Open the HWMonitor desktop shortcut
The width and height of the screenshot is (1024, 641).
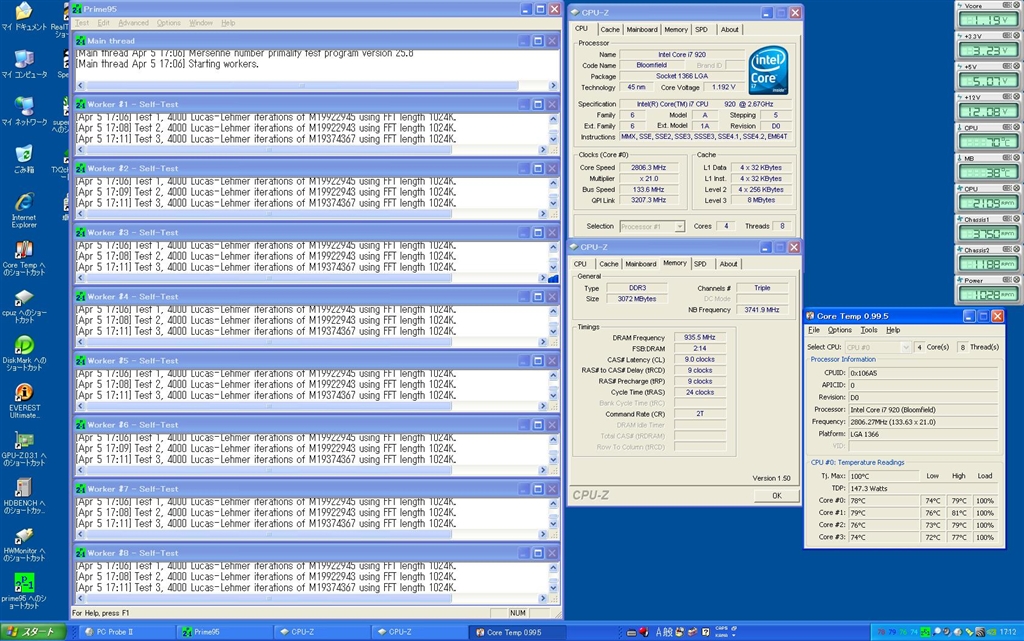point(23,536)
